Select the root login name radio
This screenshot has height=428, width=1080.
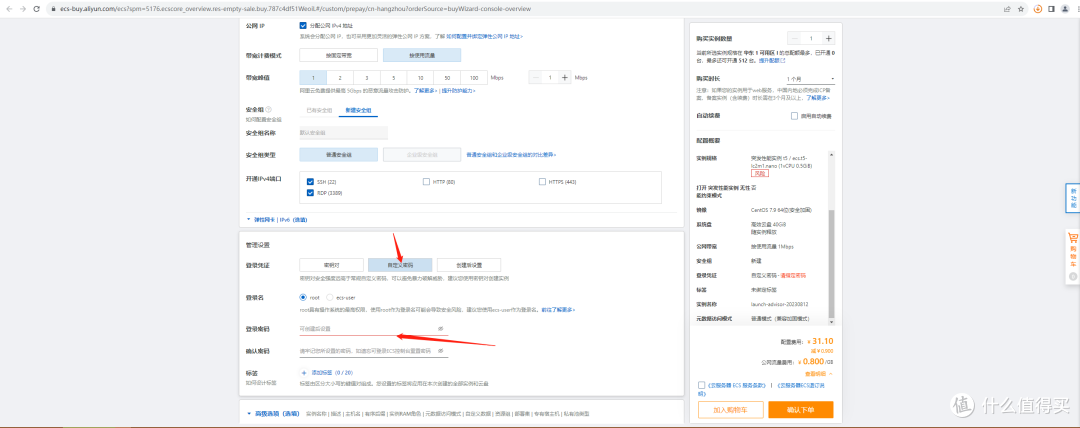click(x=303, y=298)
